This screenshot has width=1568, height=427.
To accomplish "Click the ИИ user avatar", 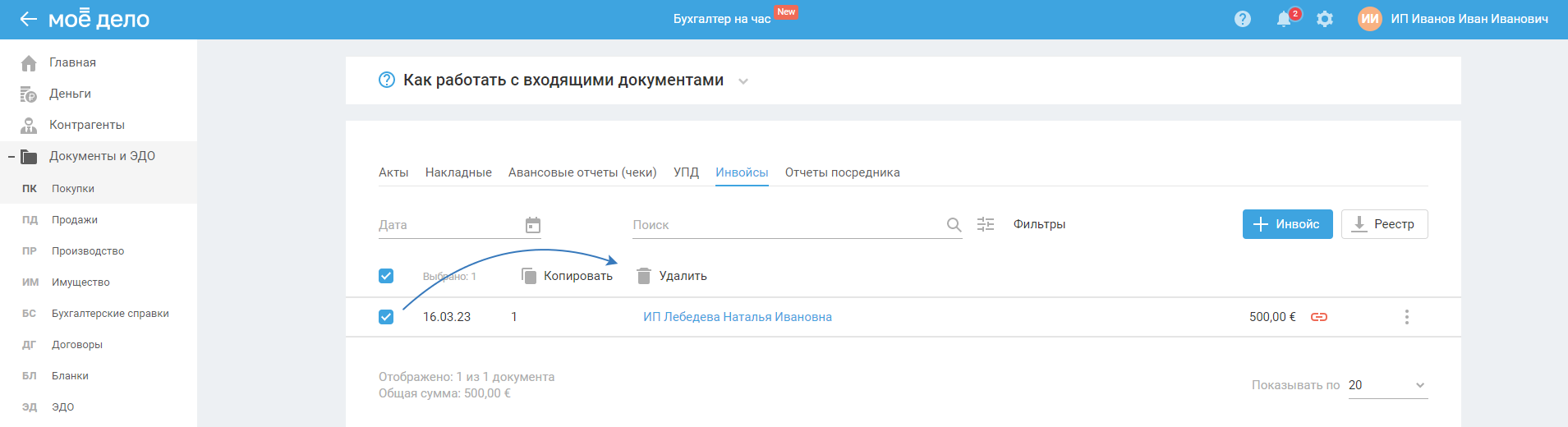I will click(1370, 19).
